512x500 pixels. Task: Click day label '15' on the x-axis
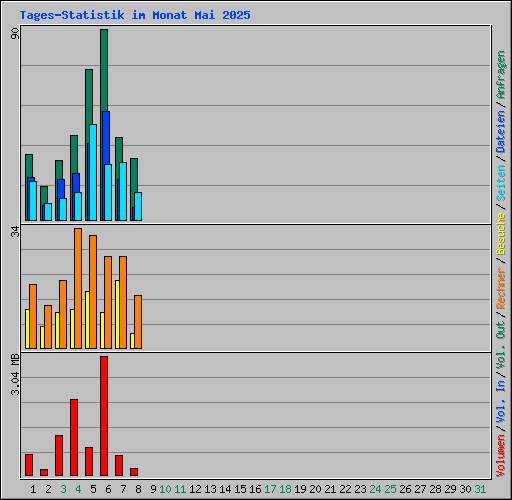(x=240, y=489)
